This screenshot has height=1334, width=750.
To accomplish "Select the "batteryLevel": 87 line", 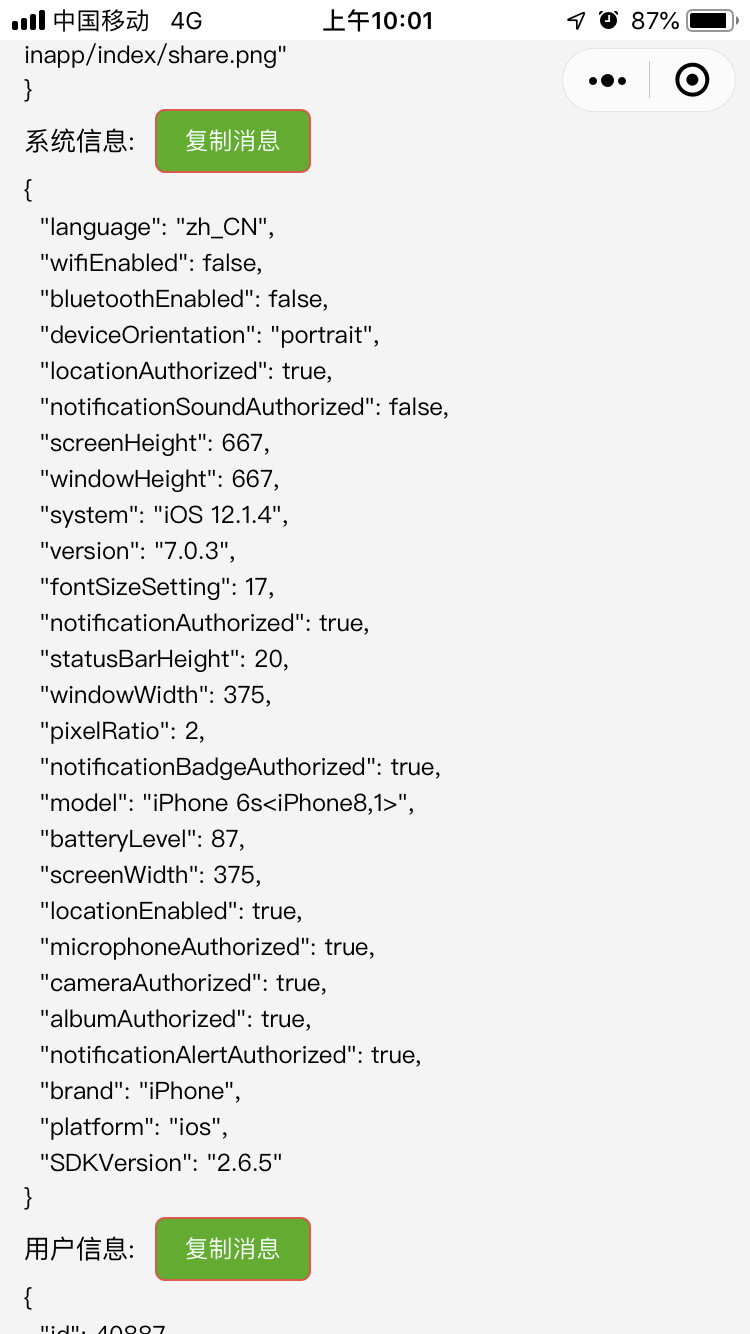I will click(x=142, y=839).
